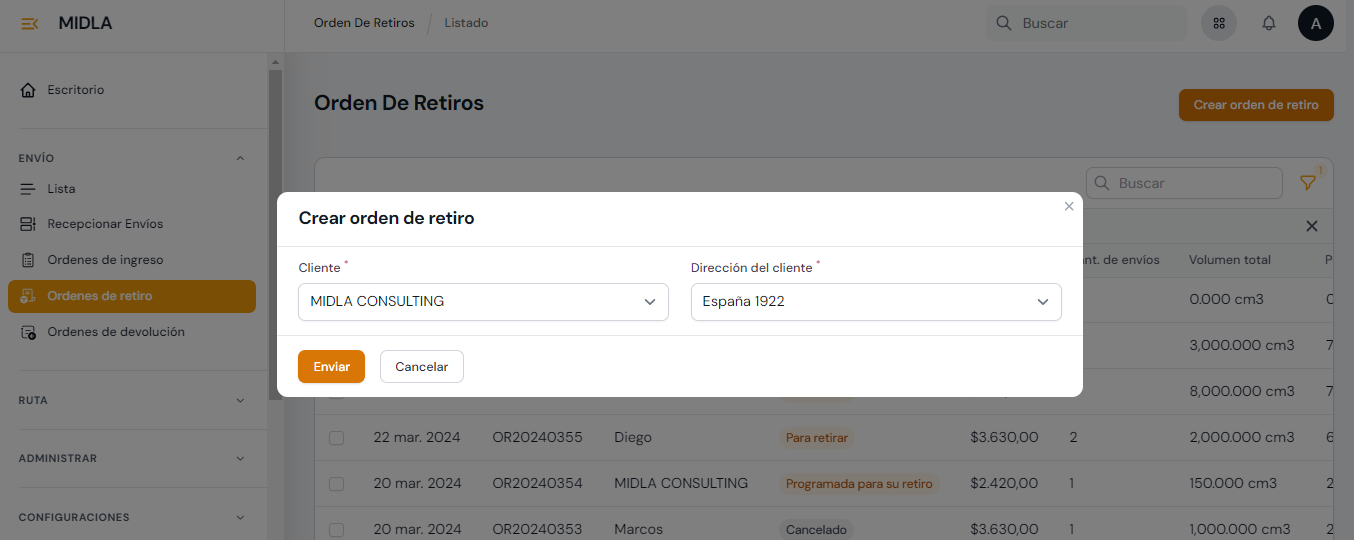Open the Dirección del cliente dropdown
Image resolution: width=1354 pixels, height=540 pixels.
point(875,302)
